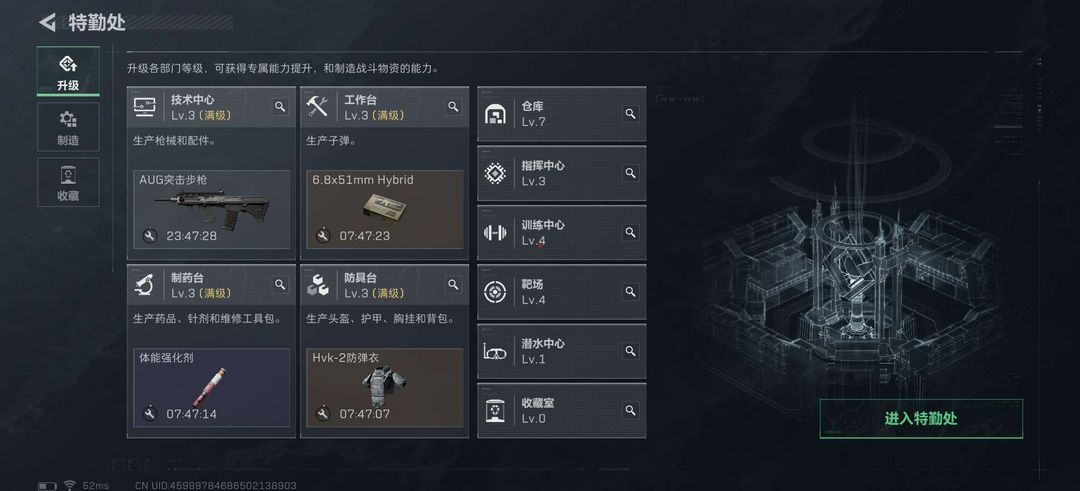Click the magnifier icon on 收藏室
The height and width of the screenshot is (491, 1080).
click(630, 410)
